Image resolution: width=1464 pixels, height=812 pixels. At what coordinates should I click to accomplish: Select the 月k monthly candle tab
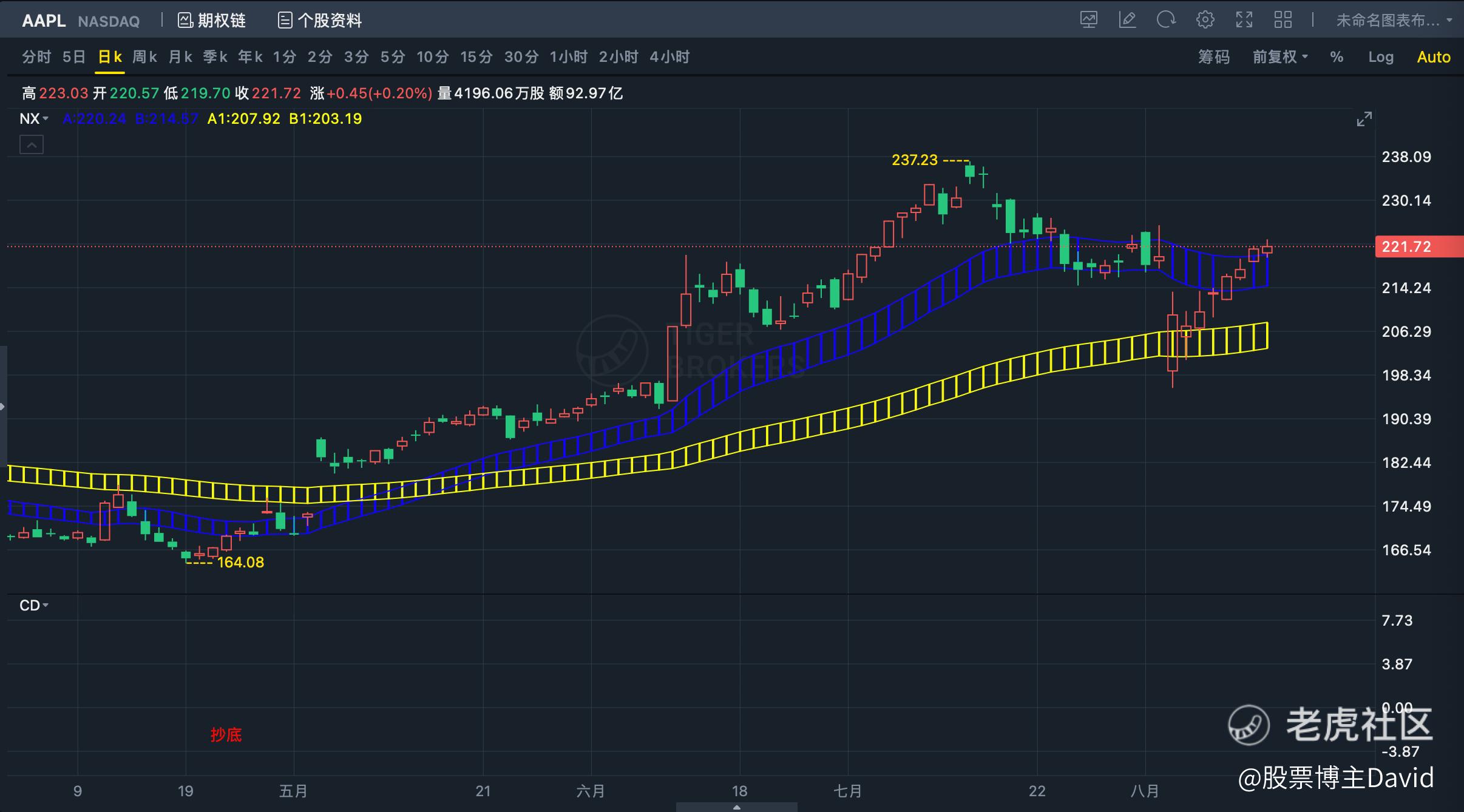click(x=180, y=57)
